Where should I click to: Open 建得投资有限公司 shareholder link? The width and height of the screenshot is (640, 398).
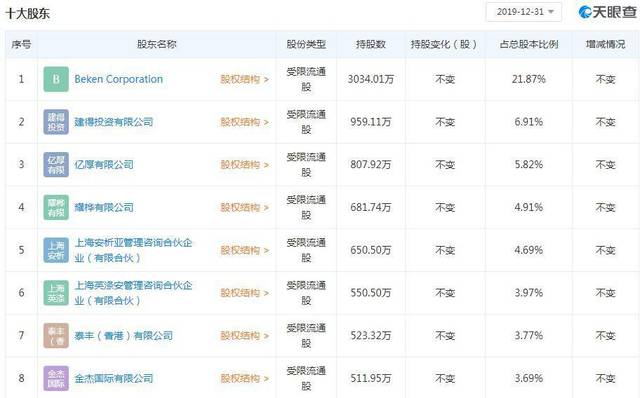coord(113,122)
